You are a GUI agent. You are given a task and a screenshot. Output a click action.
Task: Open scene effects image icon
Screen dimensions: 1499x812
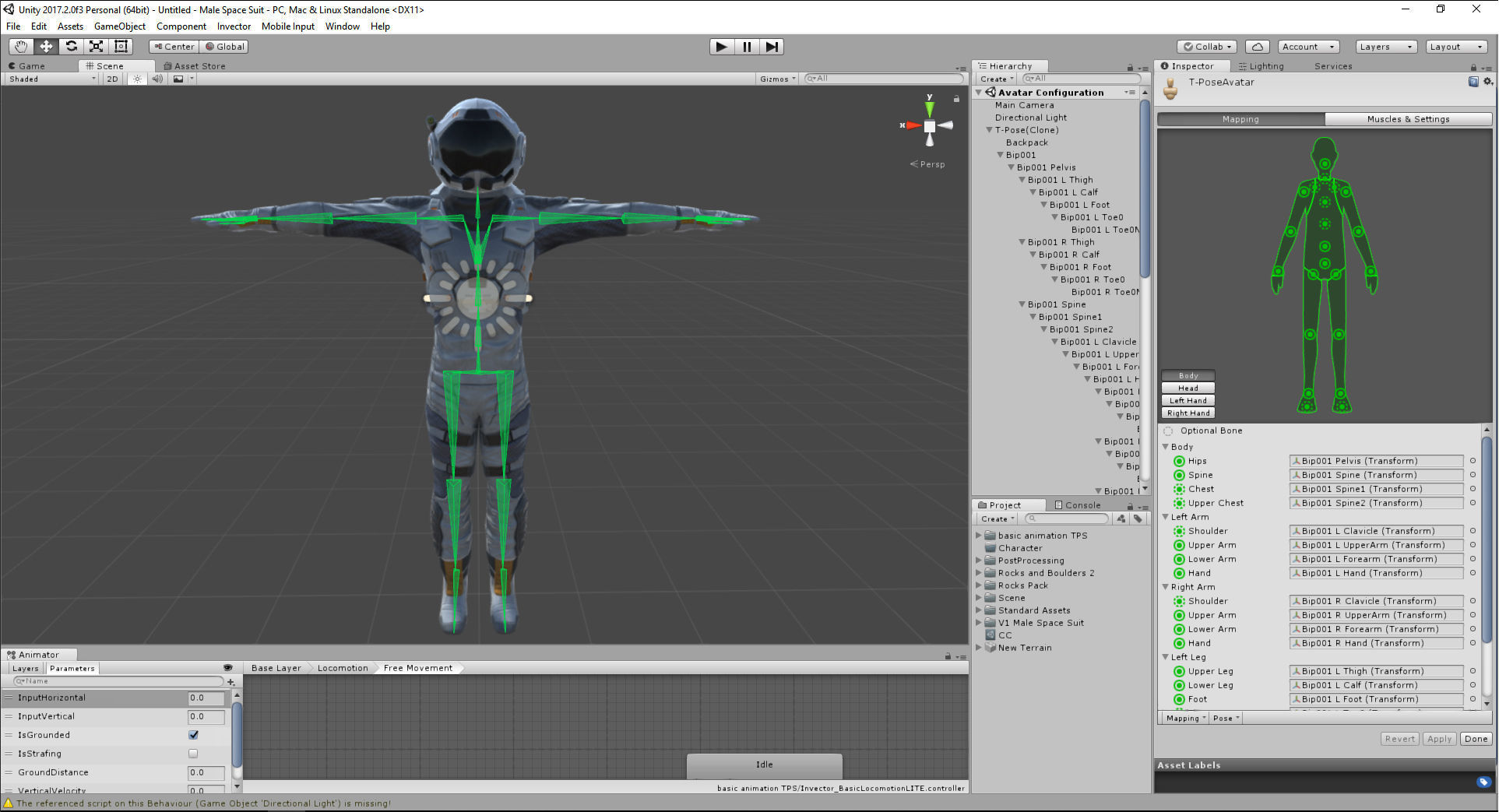178,79
